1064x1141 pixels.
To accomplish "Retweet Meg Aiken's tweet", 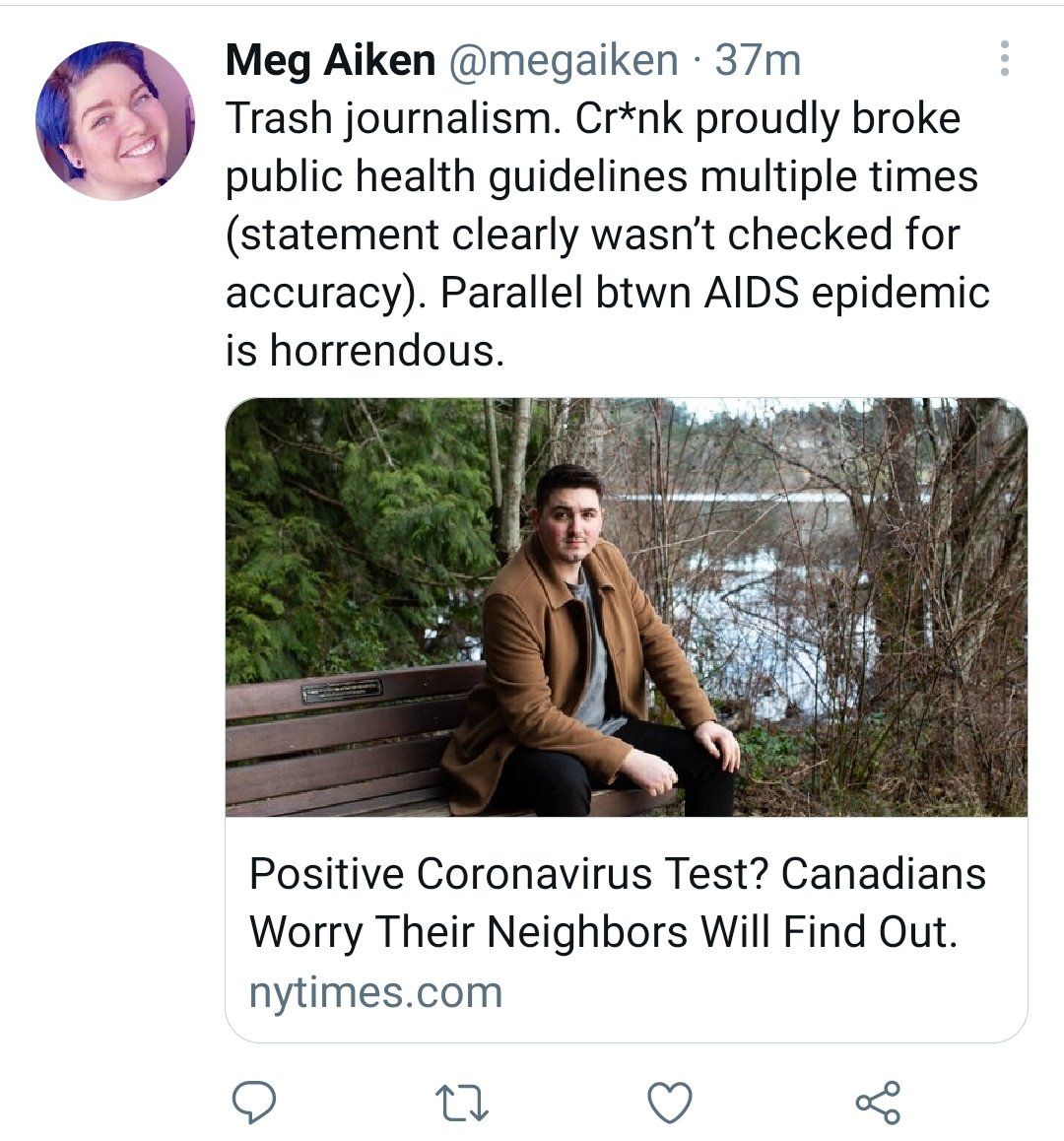I will click(x=463, y=1103).
